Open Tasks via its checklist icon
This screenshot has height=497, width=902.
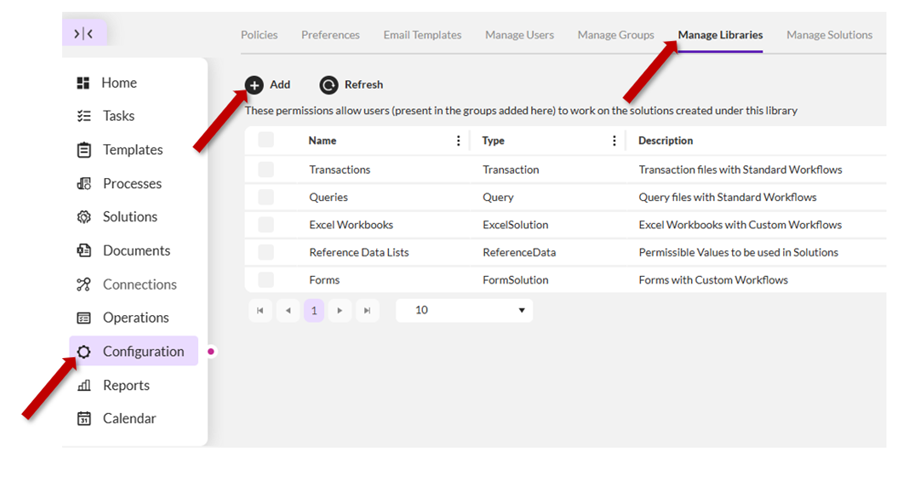point(84,116)
